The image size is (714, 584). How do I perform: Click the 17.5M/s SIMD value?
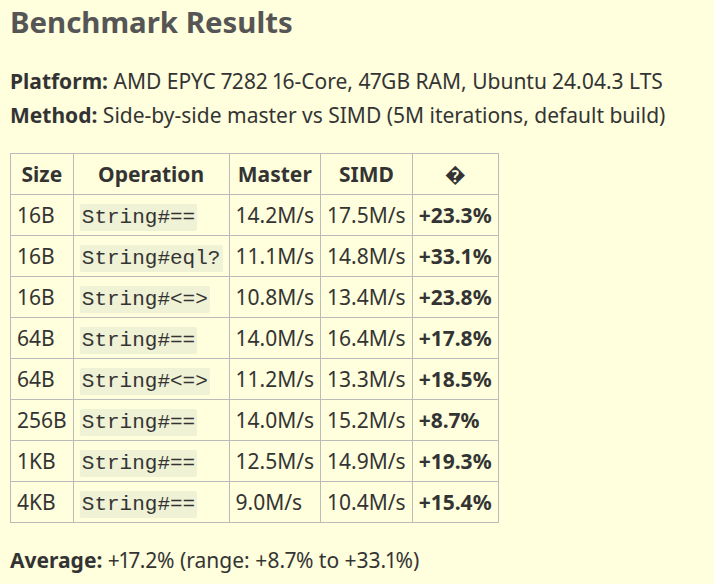click(366, 216)
